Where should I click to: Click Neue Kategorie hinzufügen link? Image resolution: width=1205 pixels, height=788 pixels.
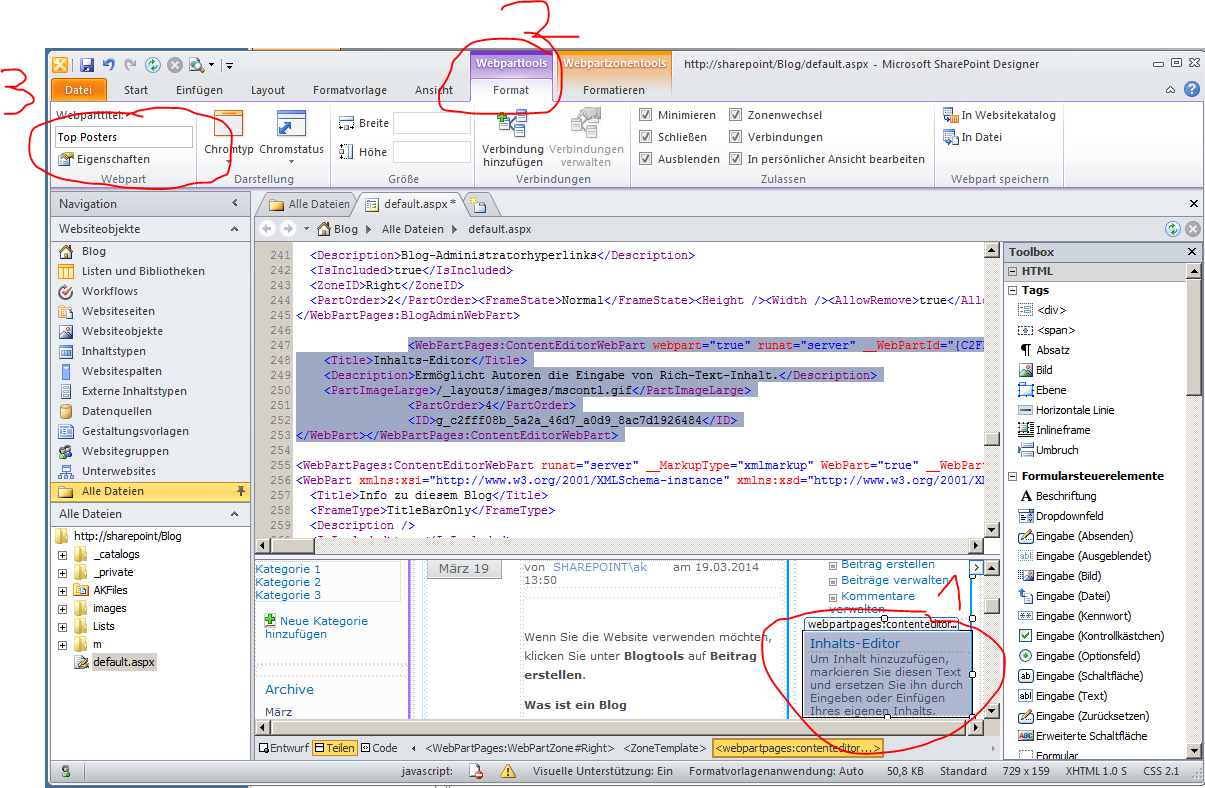click(316, 627)
